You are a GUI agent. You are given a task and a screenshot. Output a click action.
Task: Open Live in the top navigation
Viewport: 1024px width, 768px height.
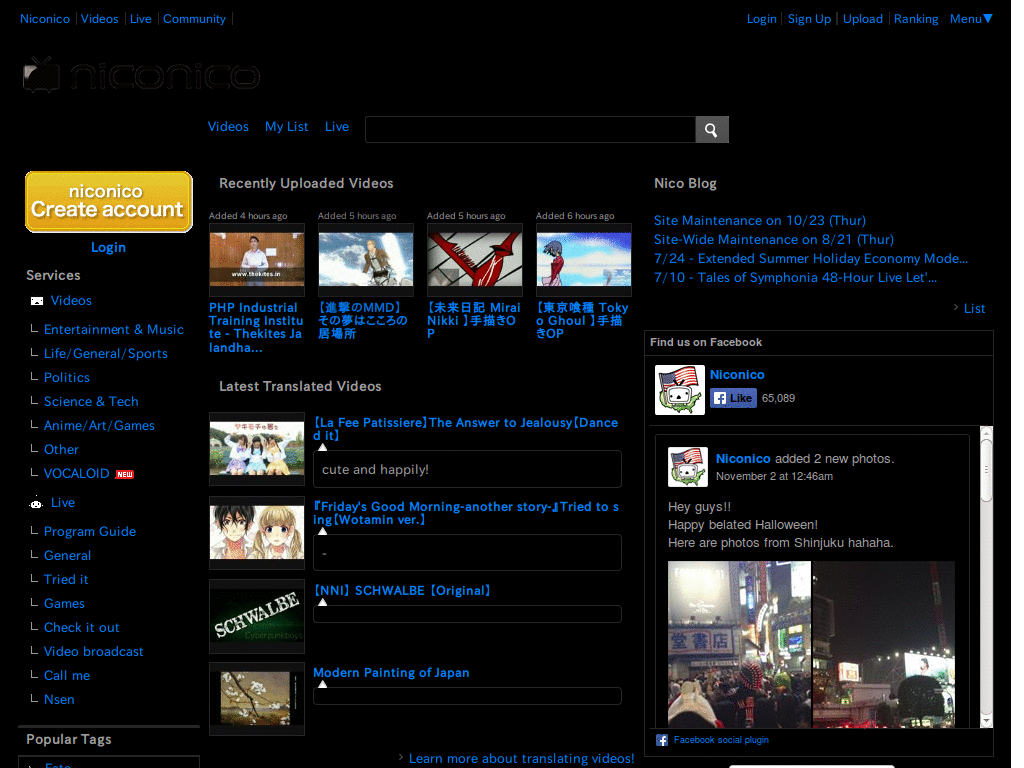[x=140, y=19]
